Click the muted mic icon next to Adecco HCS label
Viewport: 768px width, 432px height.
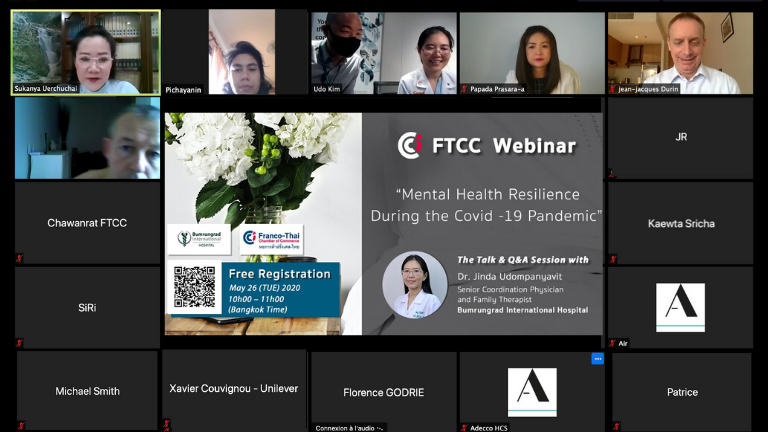point(464,427)
